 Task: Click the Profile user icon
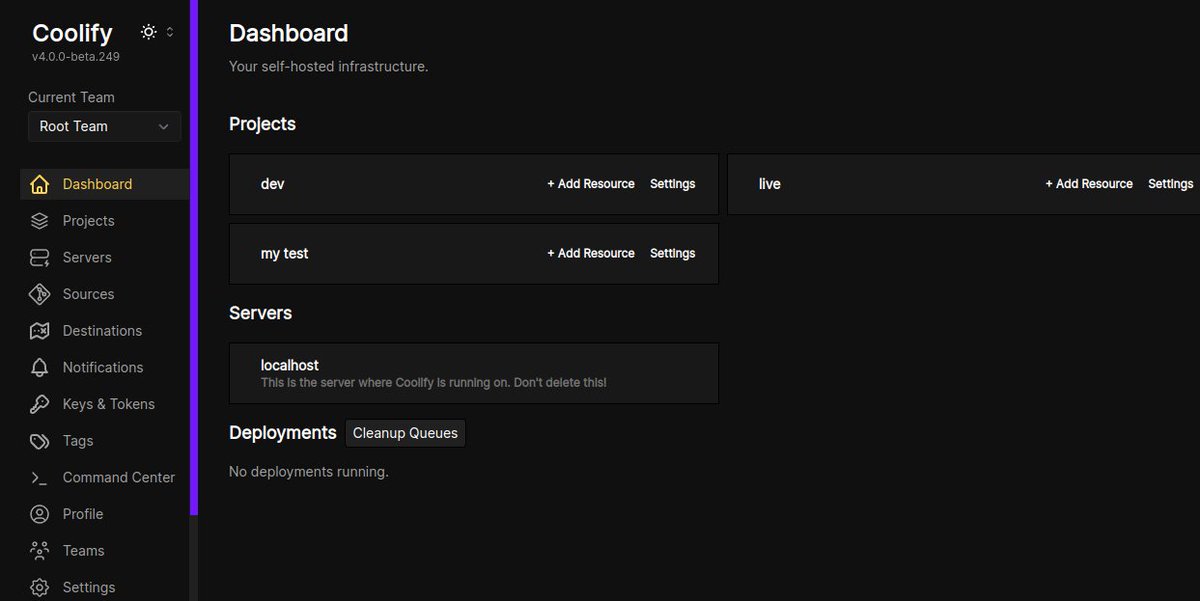tap(39, 514)
